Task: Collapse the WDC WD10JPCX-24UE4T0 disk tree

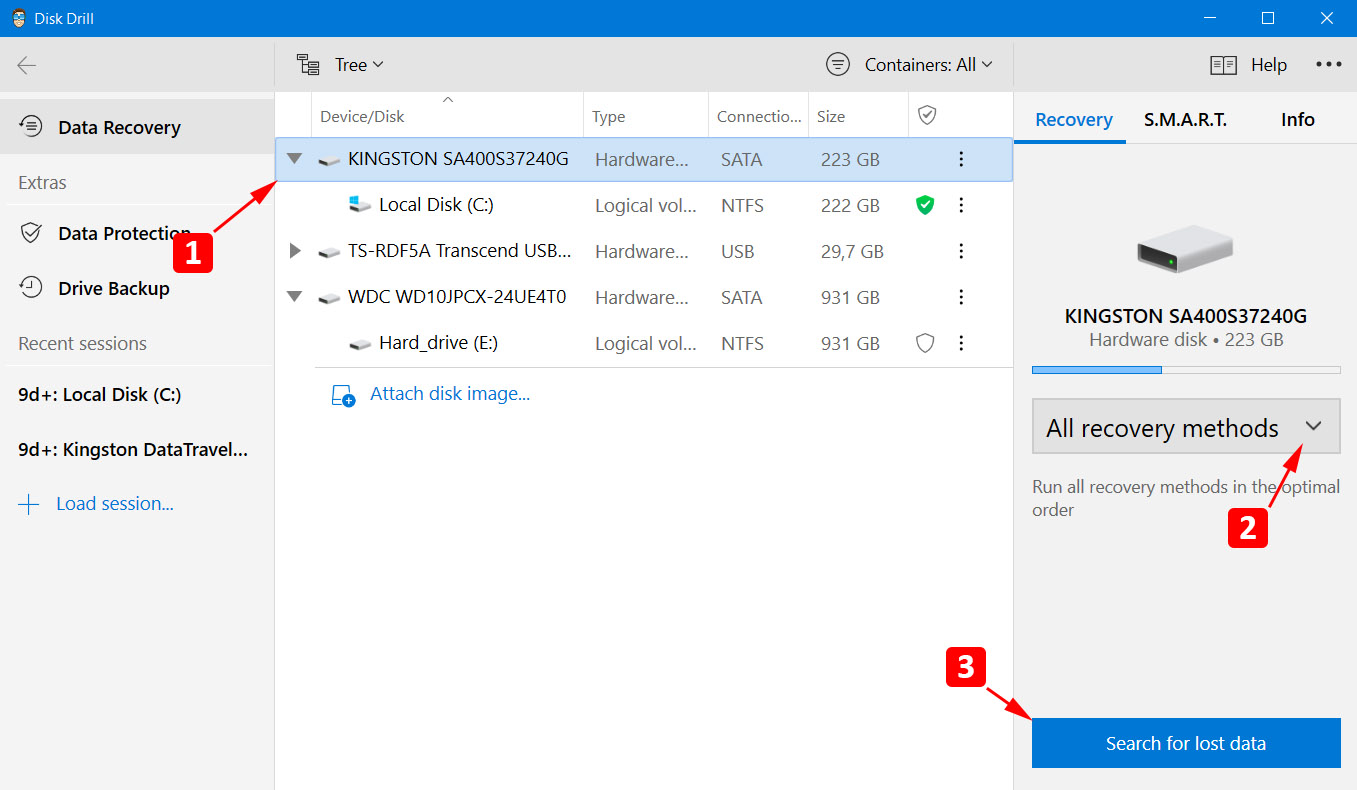Action: (x=294, y=297)
